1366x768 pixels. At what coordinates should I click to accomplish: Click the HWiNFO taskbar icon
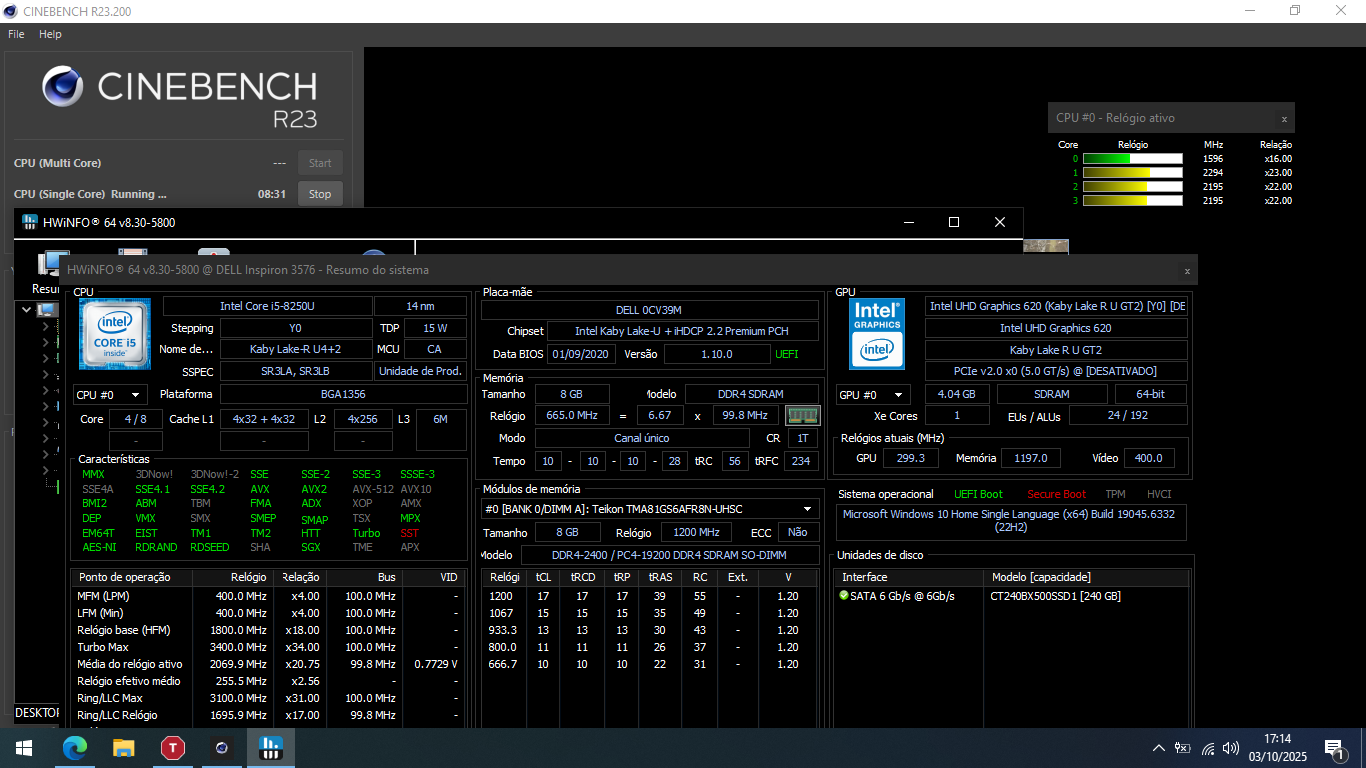point(271,747)
